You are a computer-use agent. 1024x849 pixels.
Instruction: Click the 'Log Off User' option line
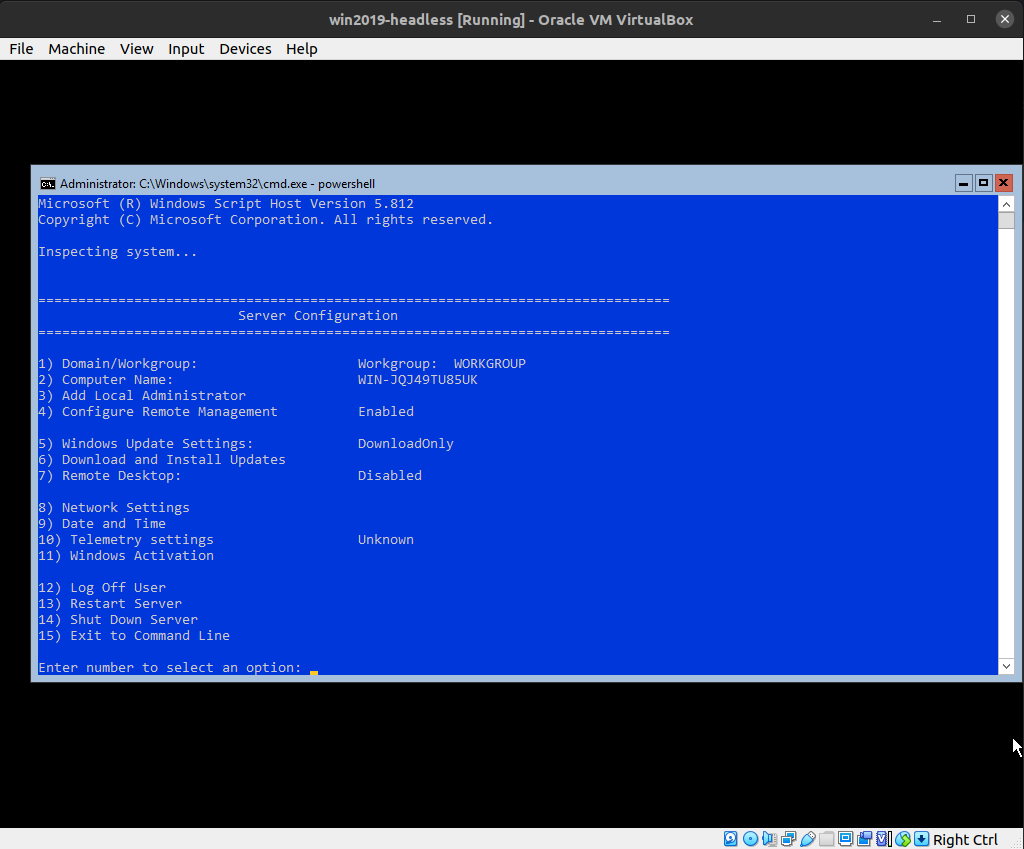coord(102,588)
